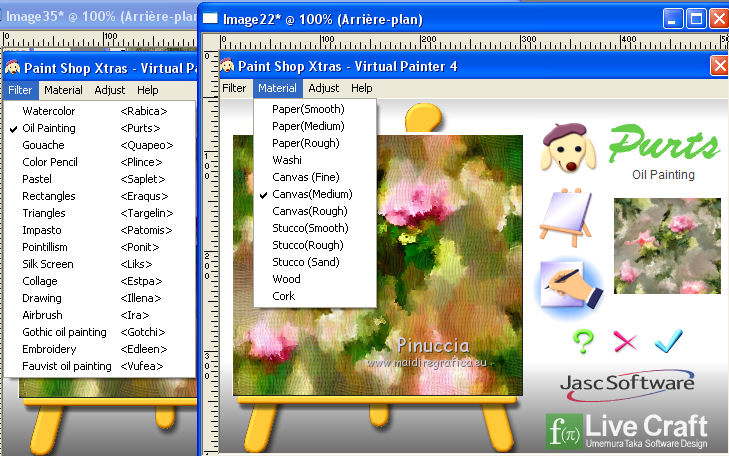729x456 pixels.
Task: Choose the Rectangles <Eraqus> filter
Action: coord(99,196)
